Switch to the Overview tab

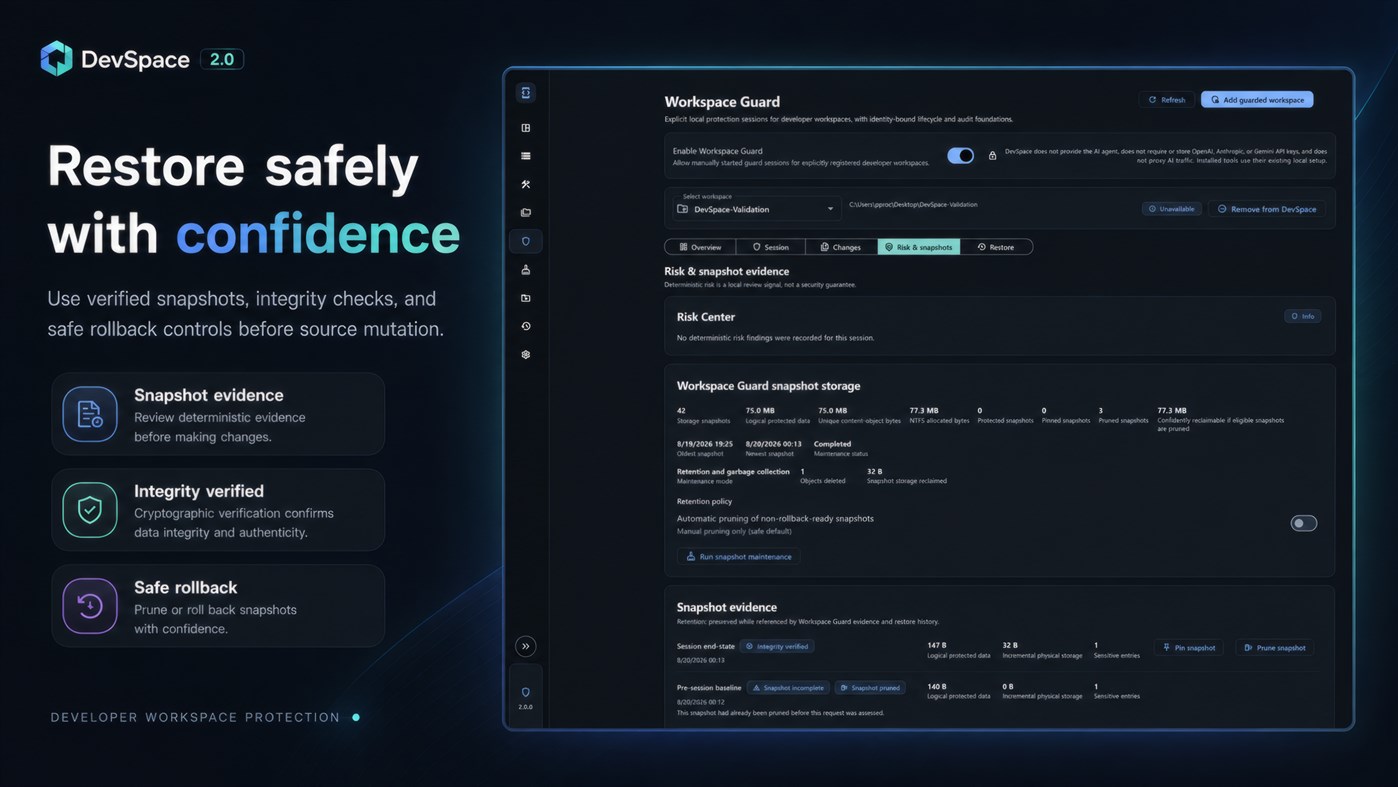[700, 247]
